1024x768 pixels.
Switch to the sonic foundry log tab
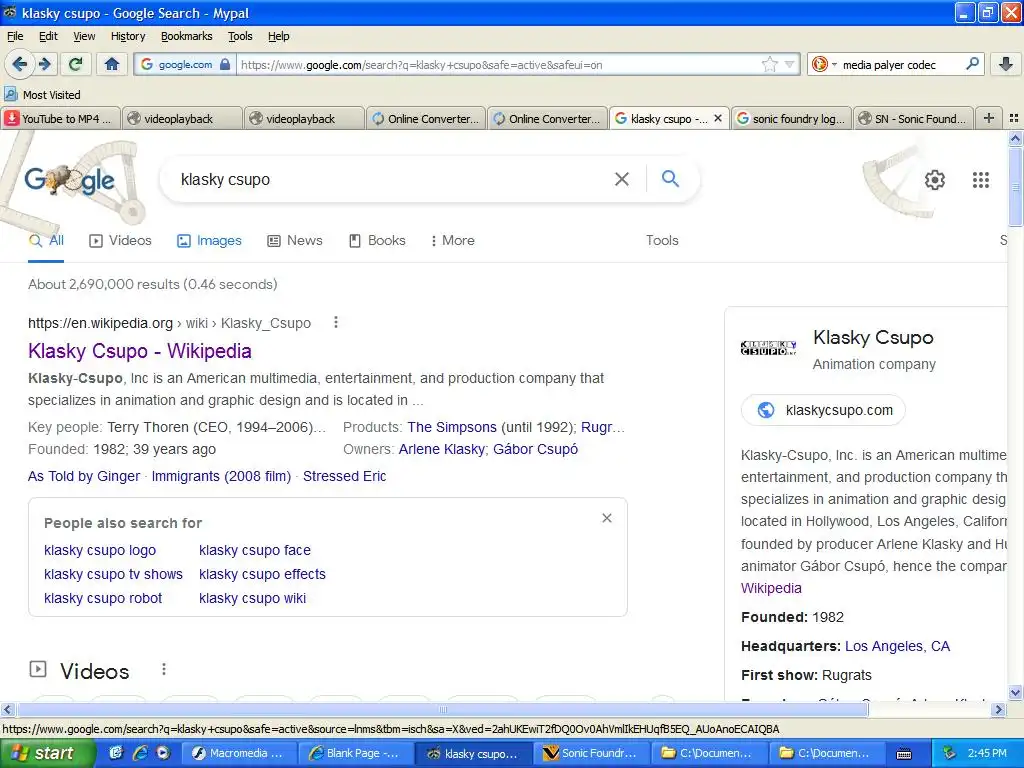point(791,118)
